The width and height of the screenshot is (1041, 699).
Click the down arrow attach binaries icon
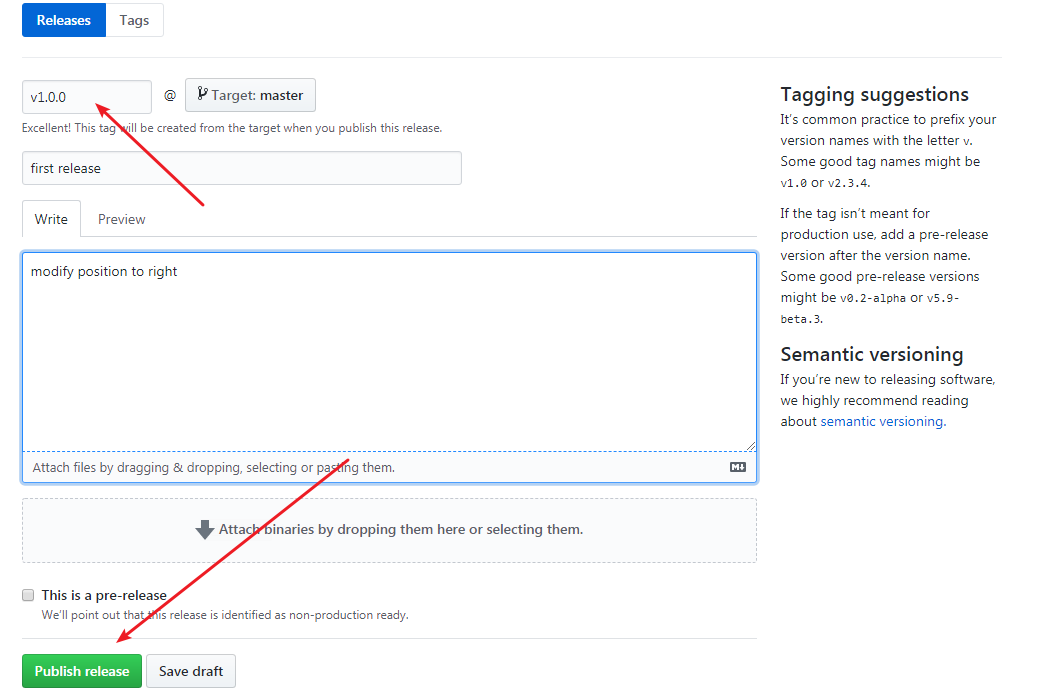204,530
